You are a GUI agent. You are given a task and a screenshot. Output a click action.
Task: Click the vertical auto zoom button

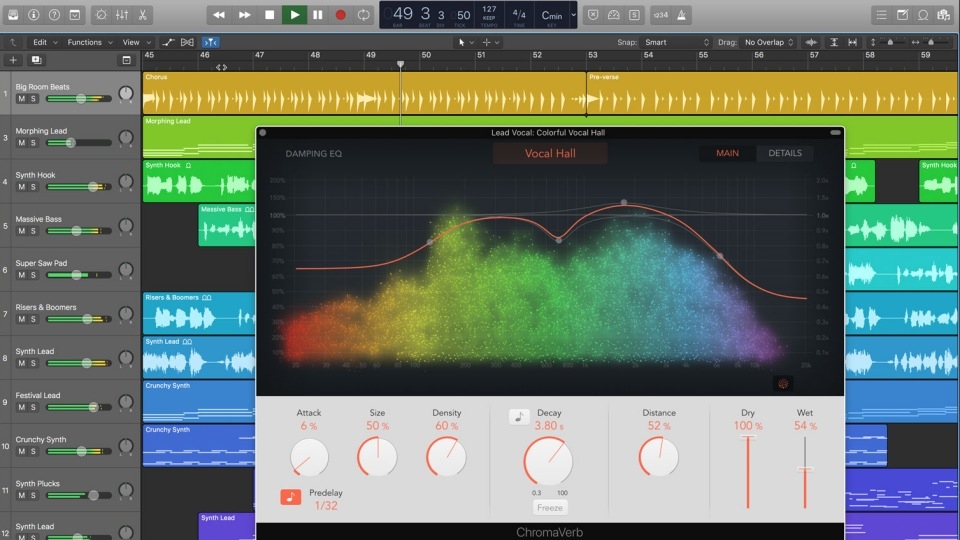click(834, 42)
